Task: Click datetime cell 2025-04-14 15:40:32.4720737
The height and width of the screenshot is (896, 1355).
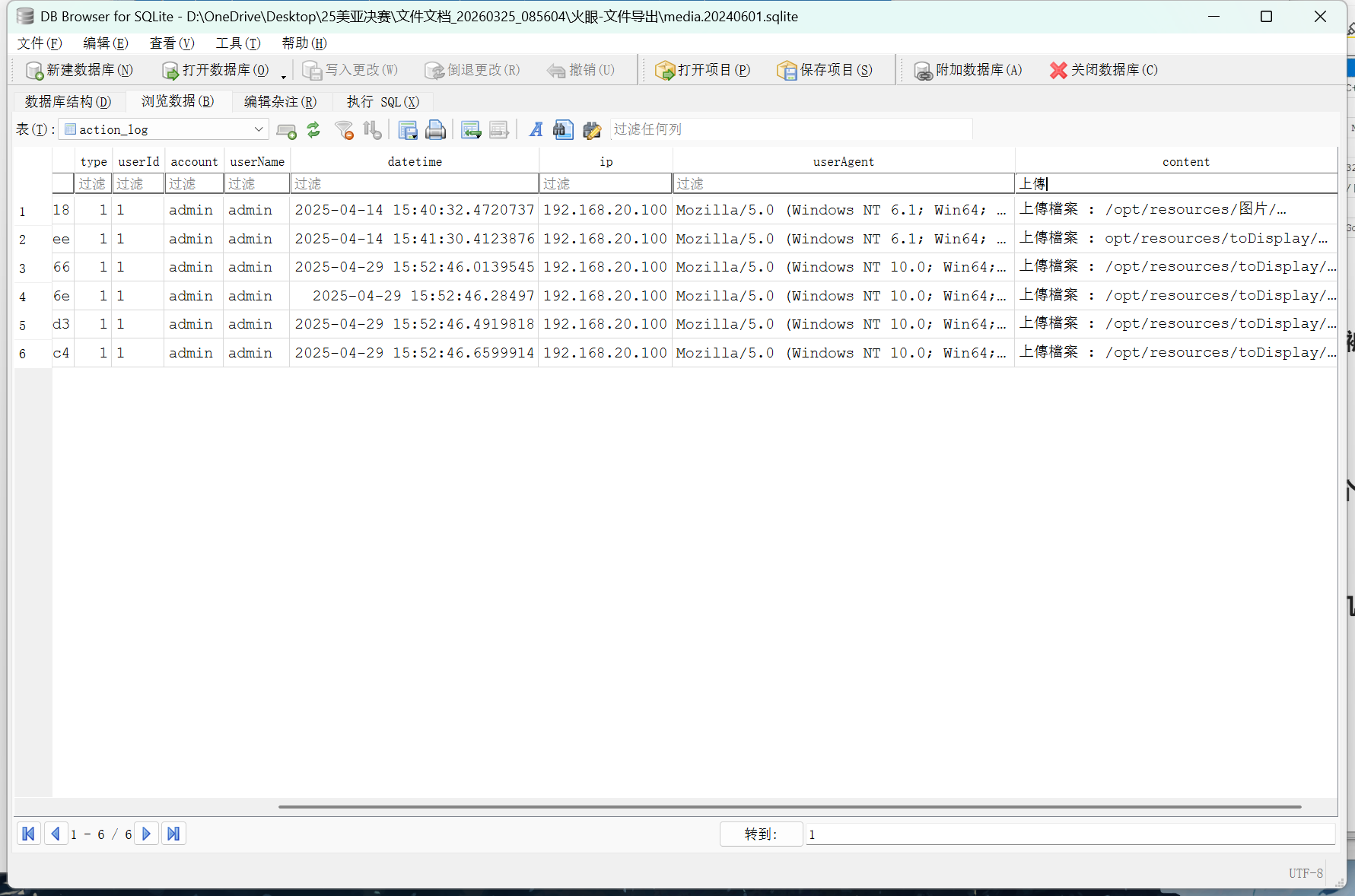Action: [415, 210]
